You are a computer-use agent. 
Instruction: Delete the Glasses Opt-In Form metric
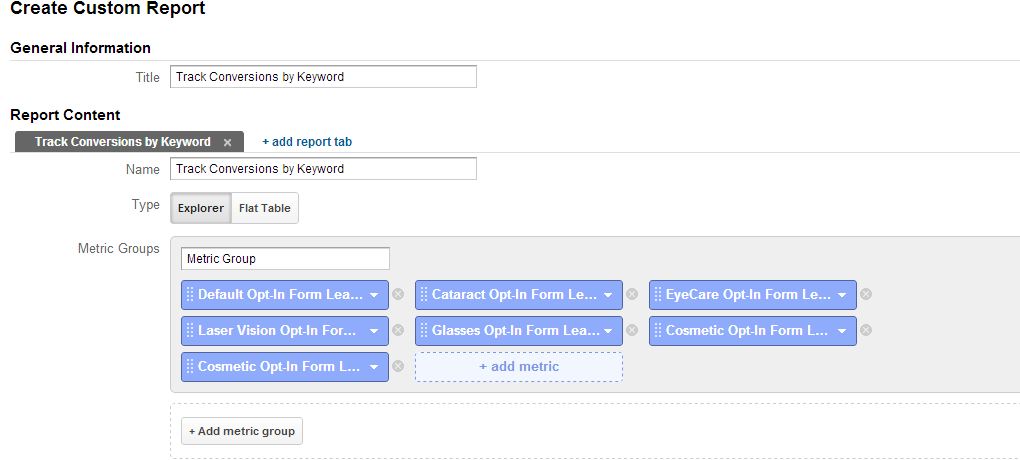[632, 331]
